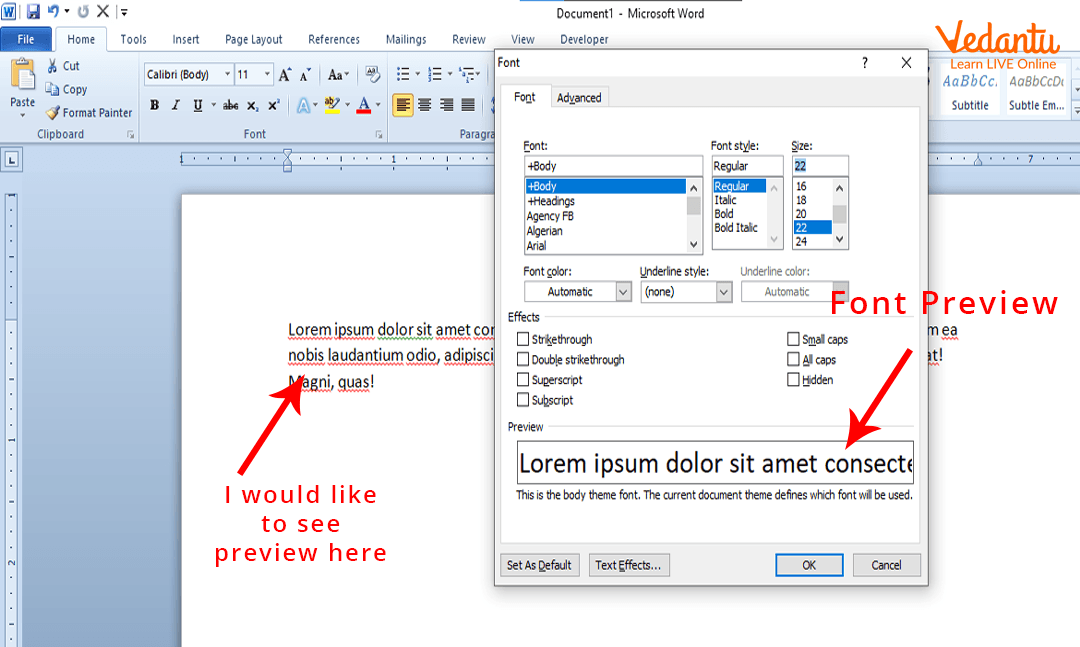
Task: Click the red Font Color ribbon swatch
Action: 363,105
